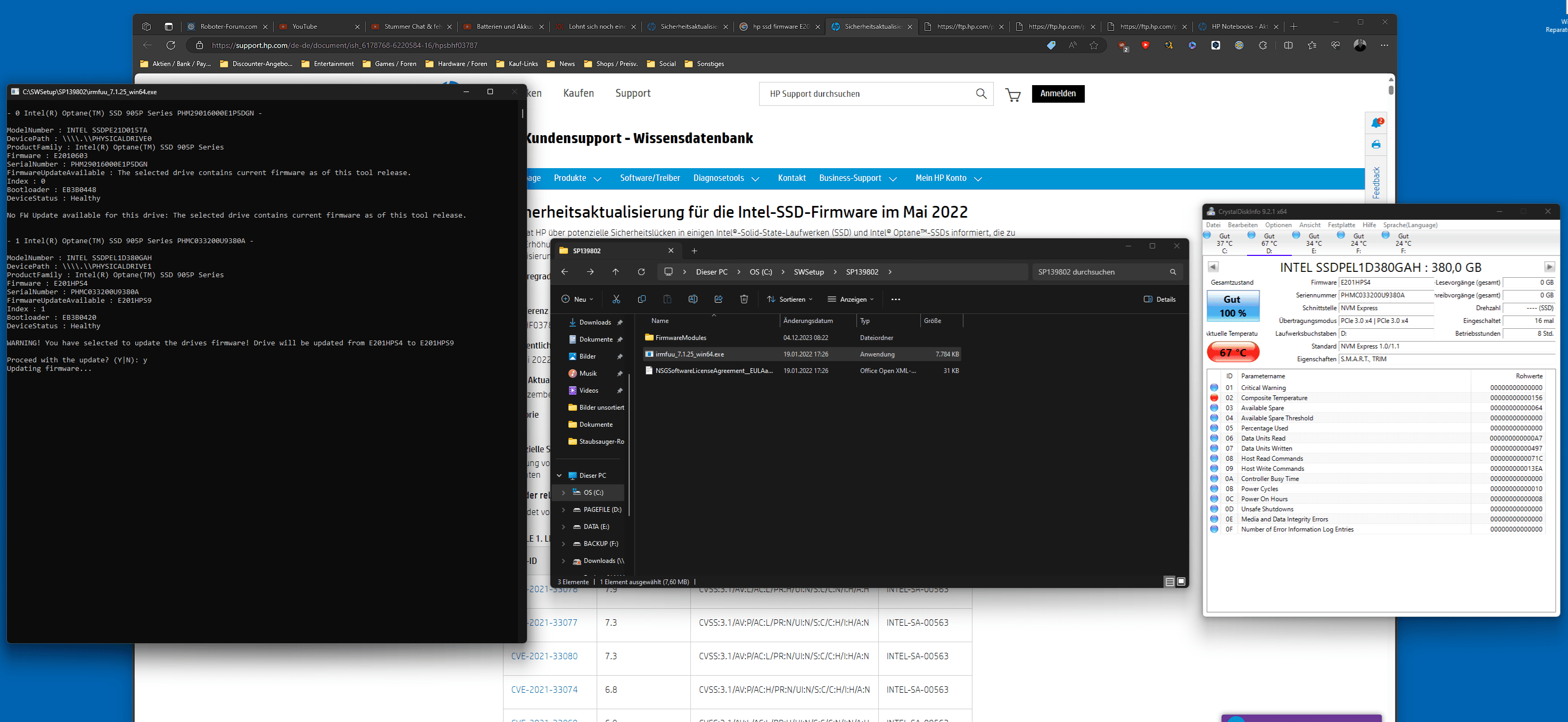Click the Rename icon in Explorer toolbar

pos(692,299)
